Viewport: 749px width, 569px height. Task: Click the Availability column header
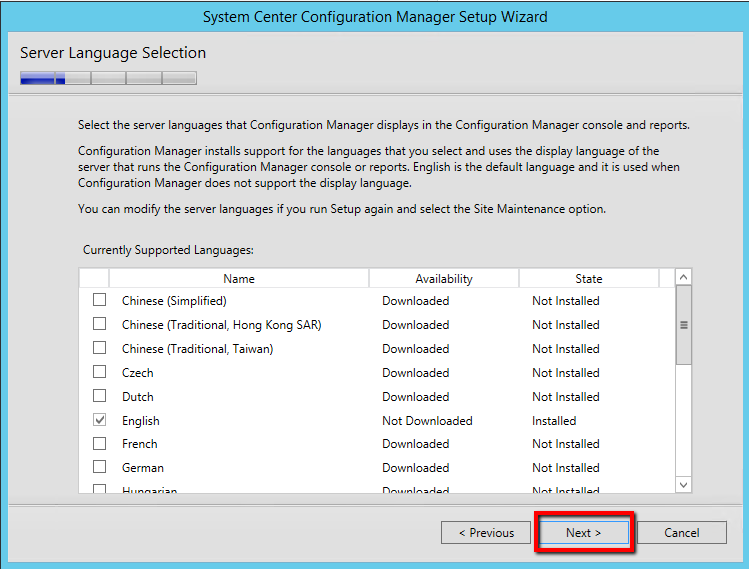tap(443, 279)
